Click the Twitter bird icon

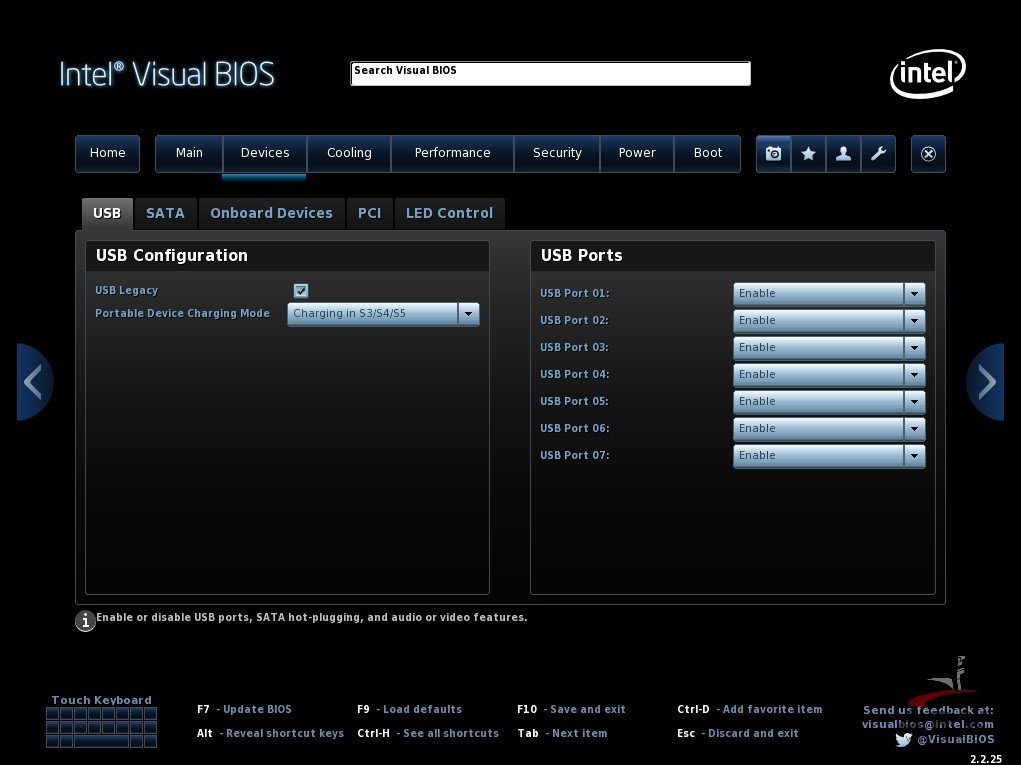coord(903,740)
